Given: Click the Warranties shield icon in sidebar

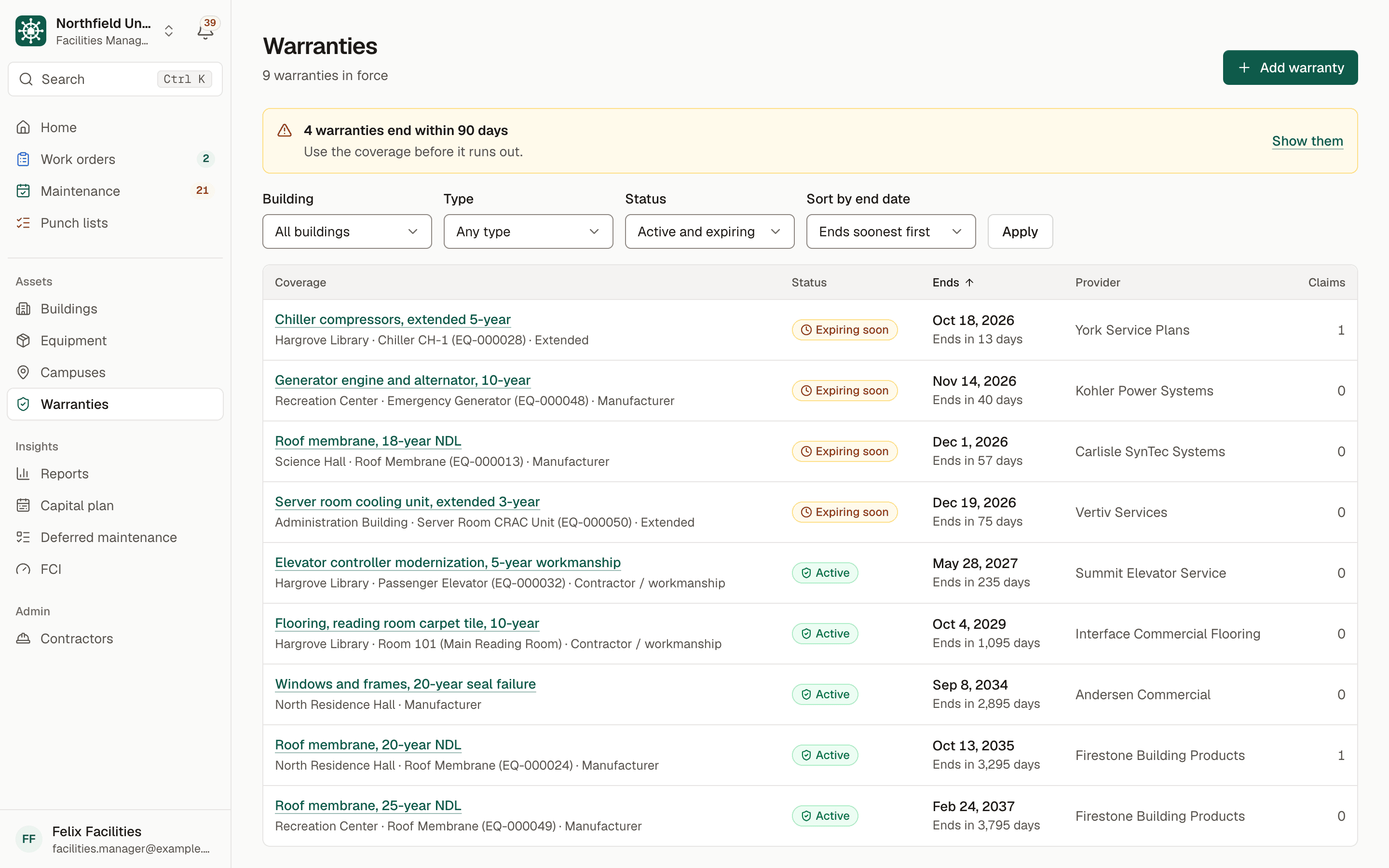Looking at the screenshot, I should pos(23,404).
